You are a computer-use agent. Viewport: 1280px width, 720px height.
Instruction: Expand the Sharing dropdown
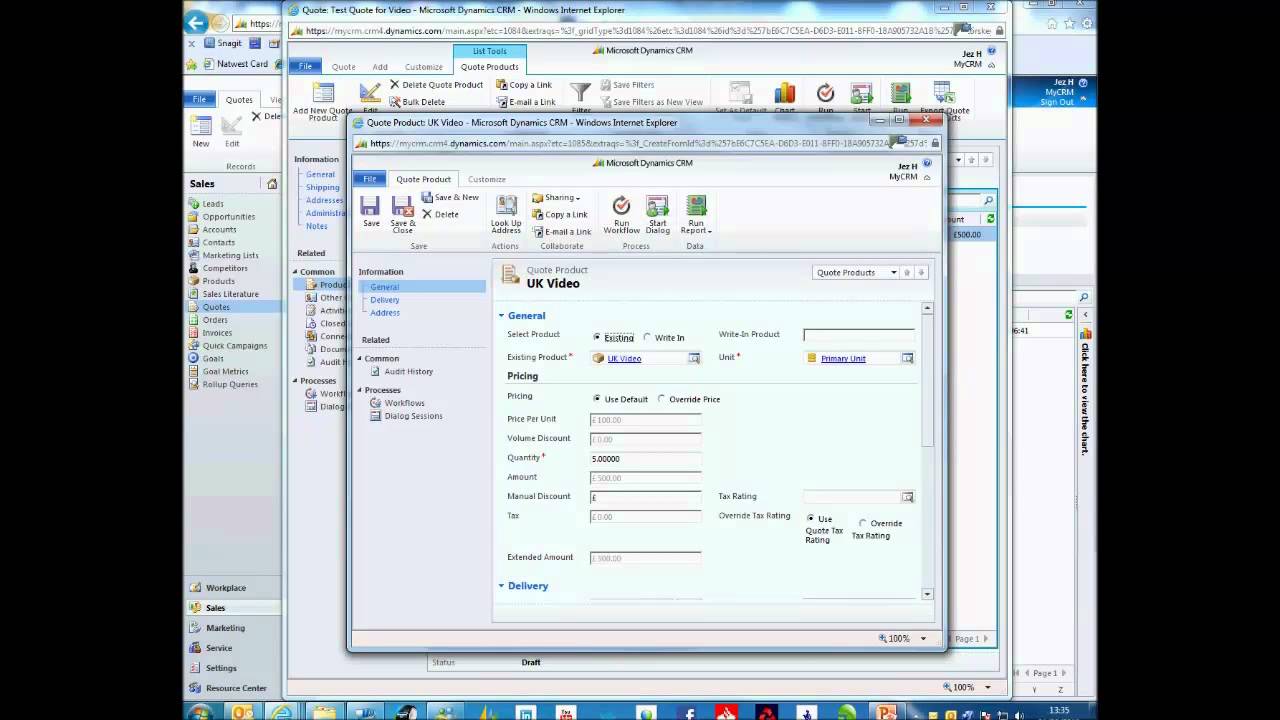point(556,197)
